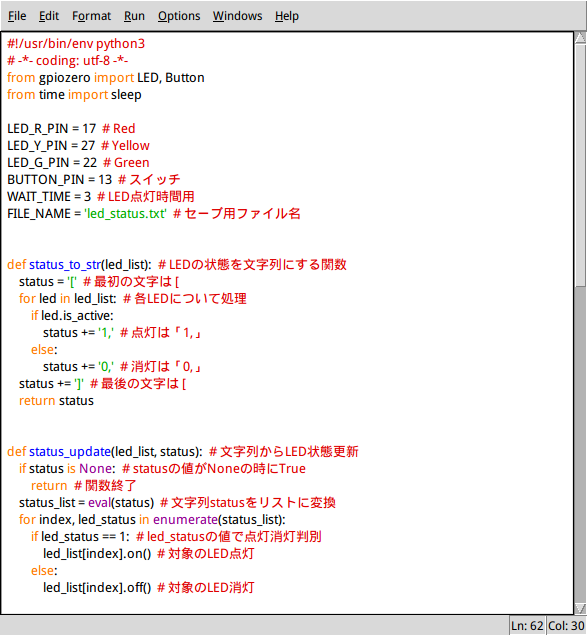Image resolution: width=587 pixels, height=635 pixels.
Task: Place cursor on 'LED_R_PIN = 17' line
Action: tap(51, 128)
